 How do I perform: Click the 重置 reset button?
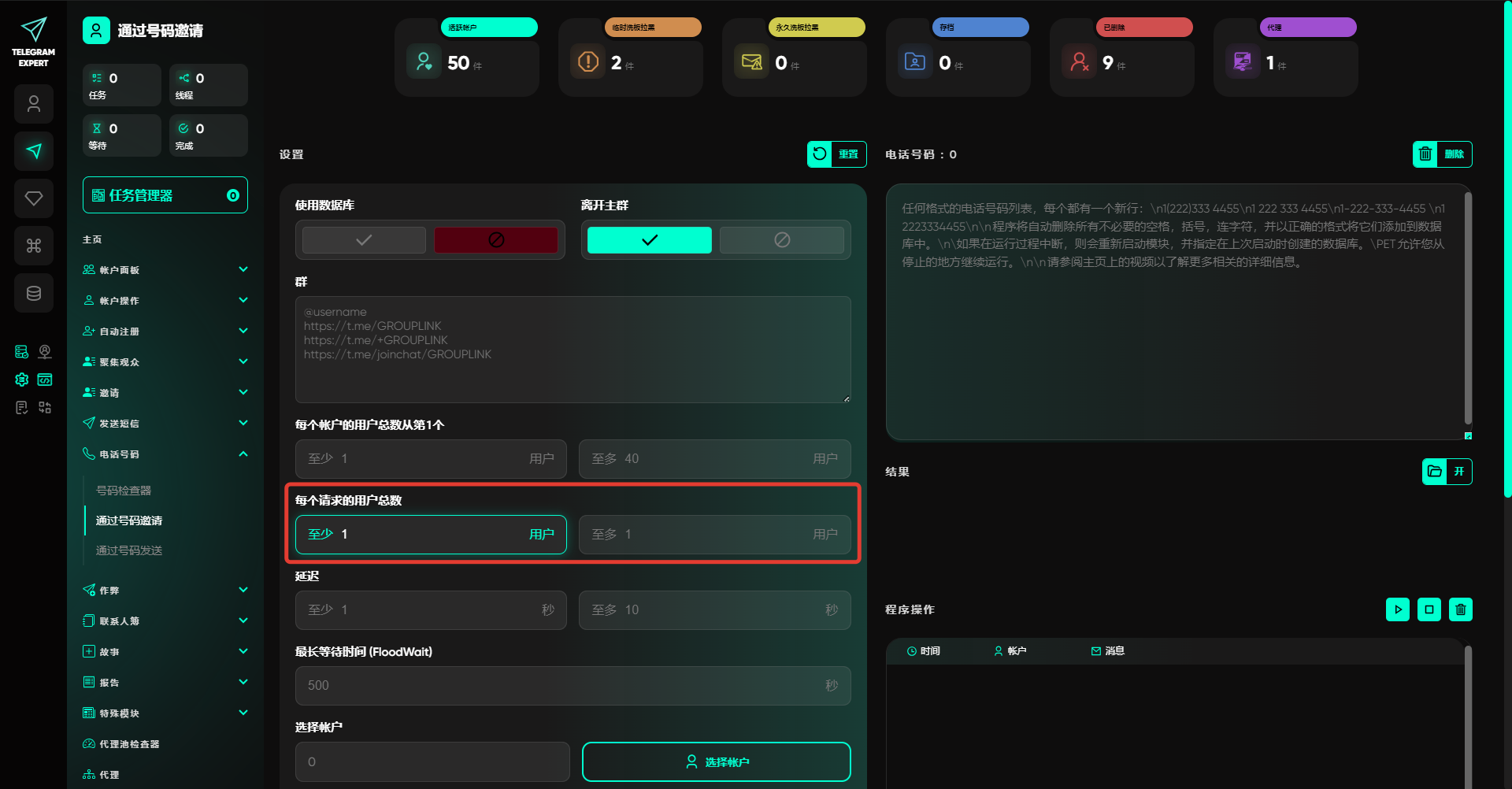836,154
